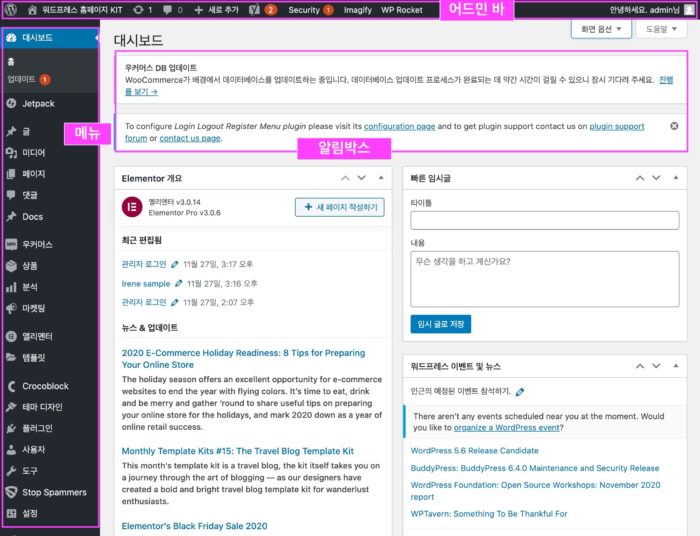Click the comments bubble icon in admin bar
Viewport: 700px width, 536px height.
pos(168,9)
